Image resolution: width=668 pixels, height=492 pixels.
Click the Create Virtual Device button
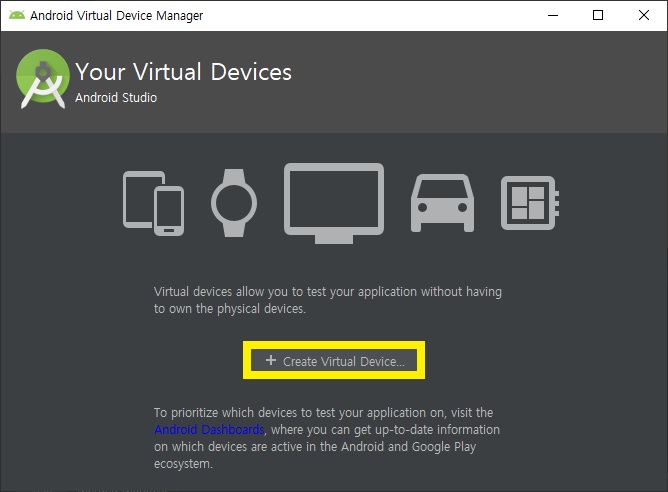334,361
